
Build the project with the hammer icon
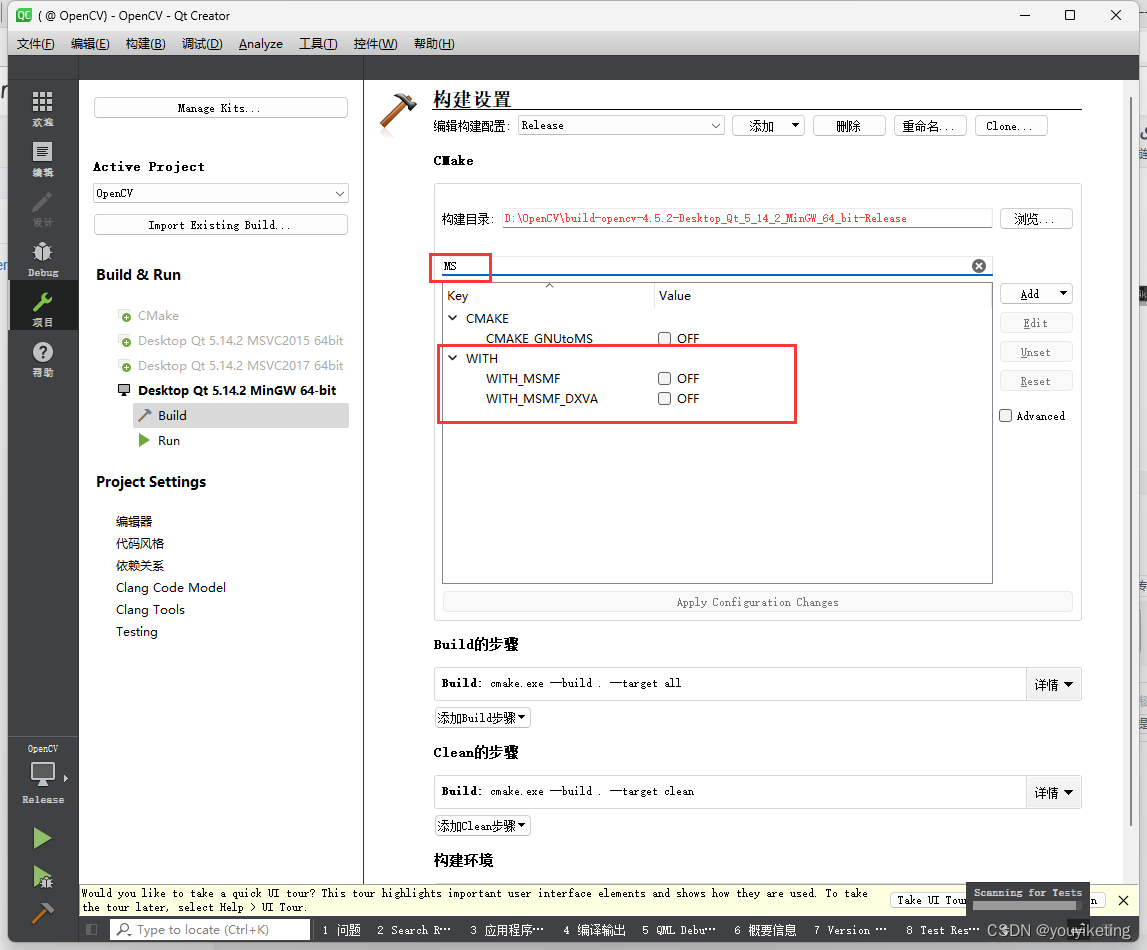[42, 913]
